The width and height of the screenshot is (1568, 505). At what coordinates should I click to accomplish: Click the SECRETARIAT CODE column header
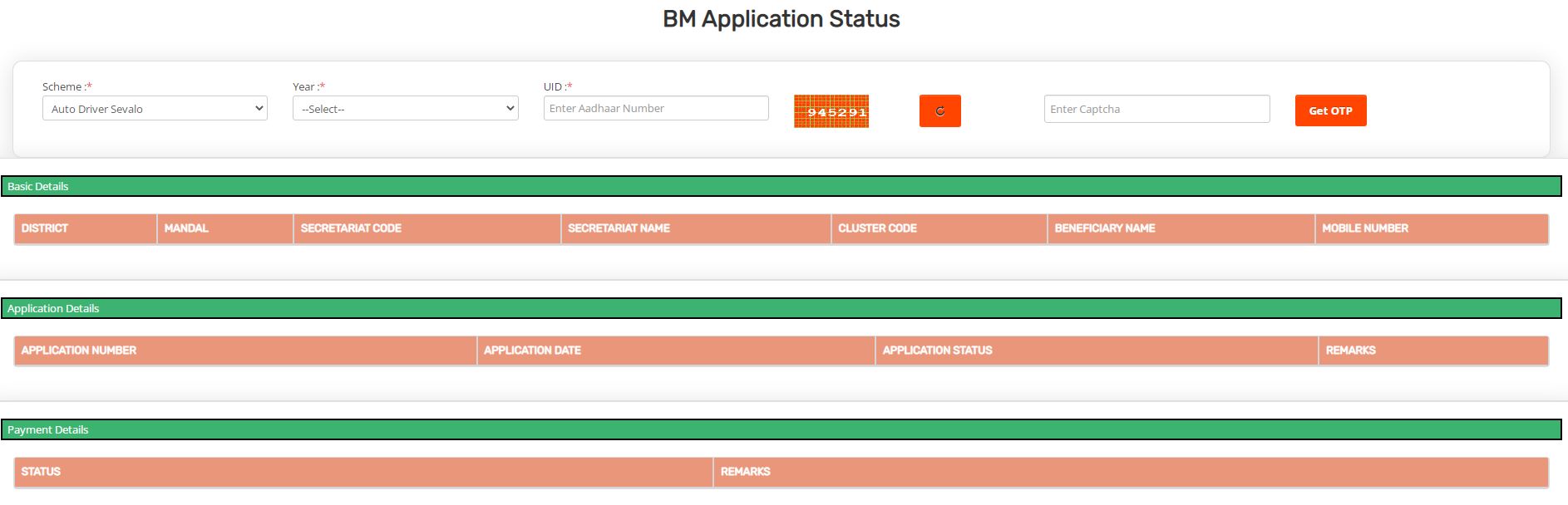click(351, 228)
